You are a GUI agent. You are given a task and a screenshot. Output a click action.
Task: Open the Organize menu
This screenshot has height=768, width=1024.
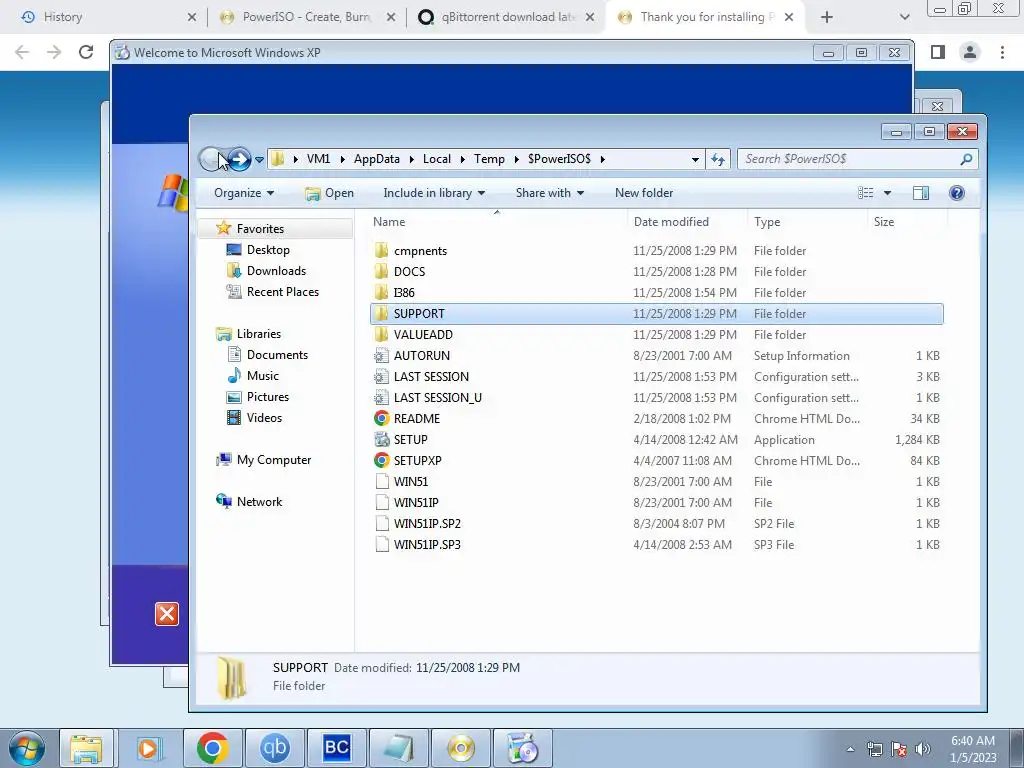click(x=244, y=193)
